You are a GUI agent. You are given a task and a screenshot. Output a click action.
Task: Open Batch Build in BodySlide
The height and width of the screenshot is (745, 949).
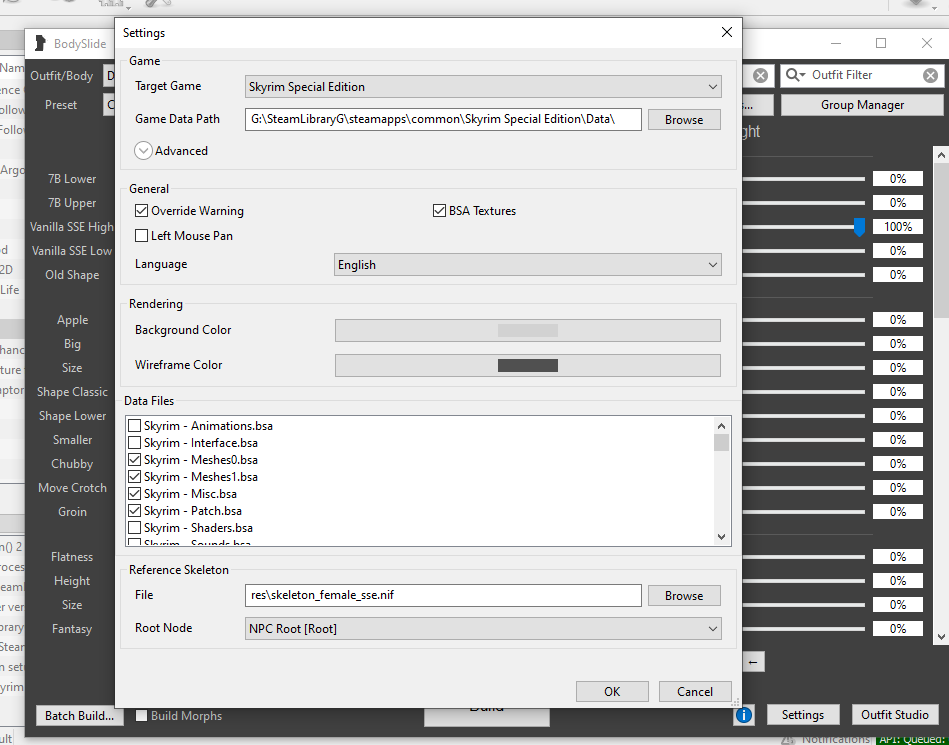[x=79, y=716]
